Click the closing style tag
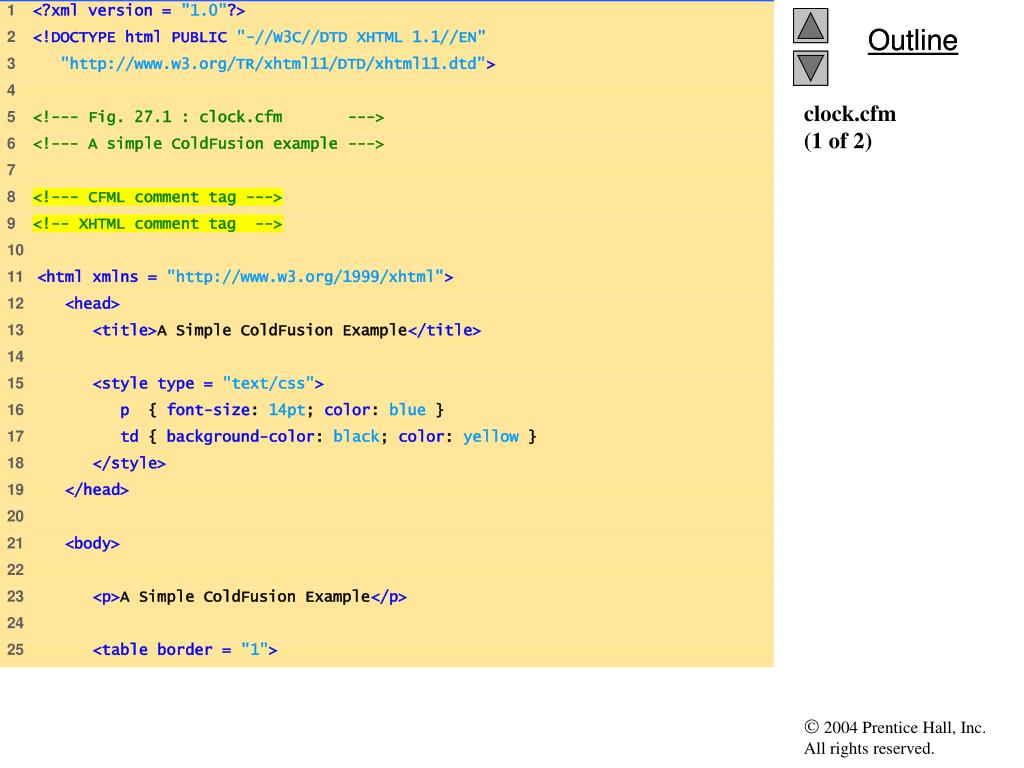The image size is (1024, 768). point(129,464)
